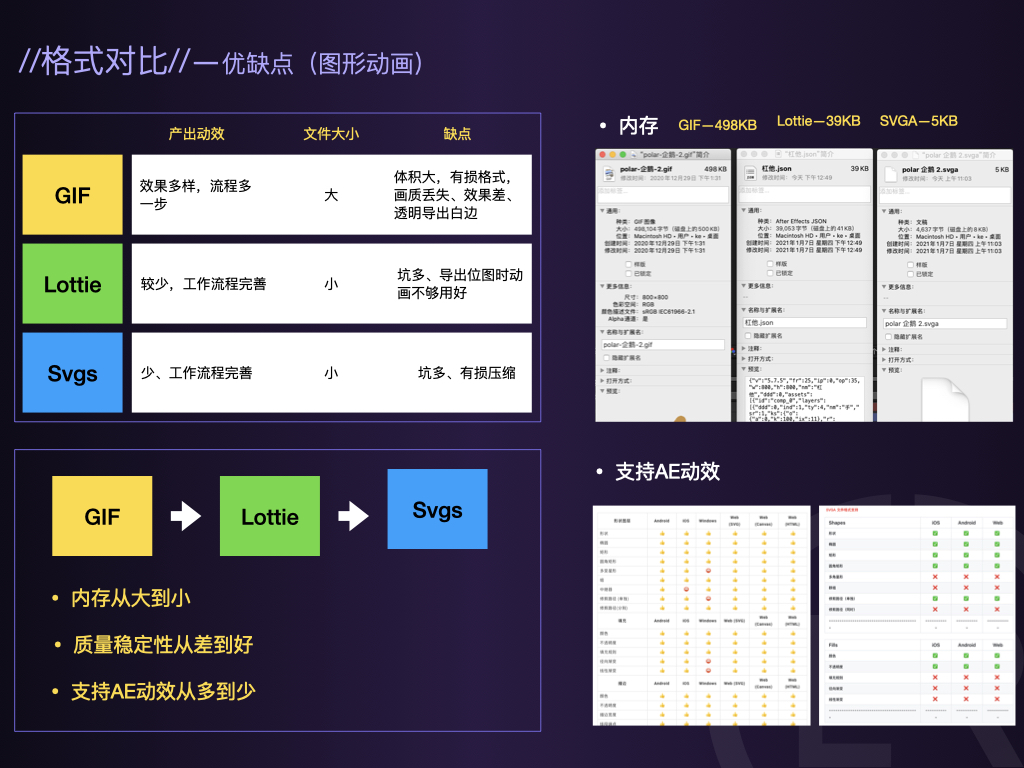The image size is (1024, 768).
Task: Click the blue Svgs box in the flow diagram
Action: click(438, 509)
